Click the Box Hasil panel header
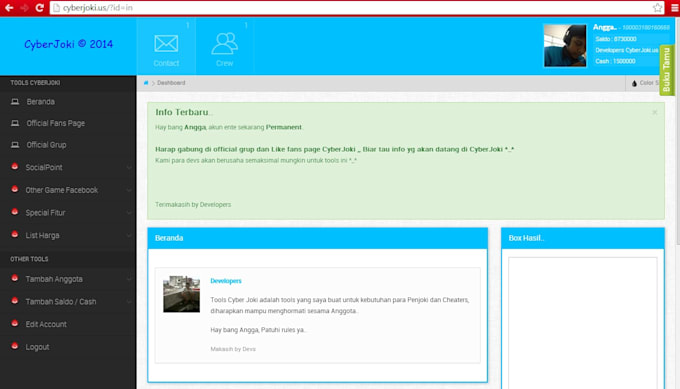The image size is (680, 389). 583,238
